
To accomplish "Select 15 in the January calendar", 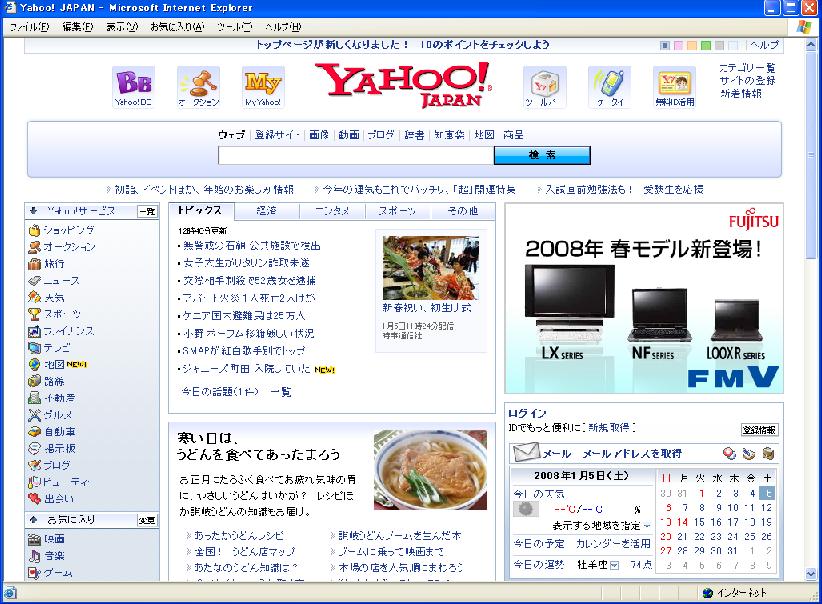I will coord(699,522).
